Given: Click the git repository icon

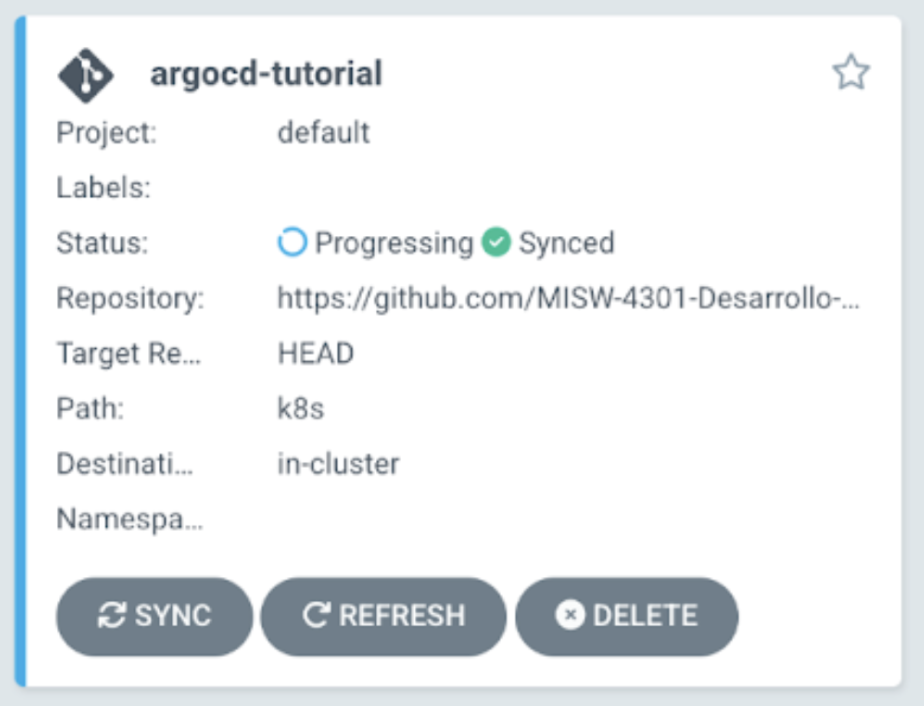Looking at the screenshot, I should 85,75.
